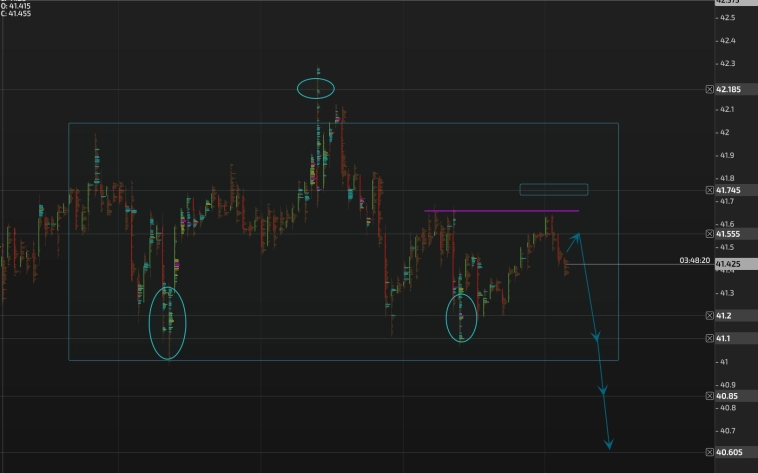Select the 42.185 level price label
Image resolution: width=758 pixels, height=473 pixels.
tap(728, 89)
